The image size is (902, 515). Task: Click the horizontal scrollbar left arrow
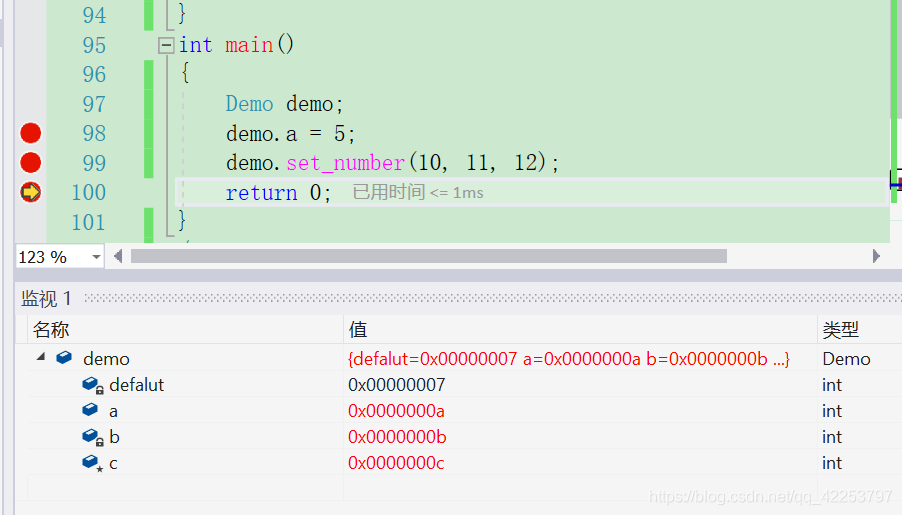[118, 256]
